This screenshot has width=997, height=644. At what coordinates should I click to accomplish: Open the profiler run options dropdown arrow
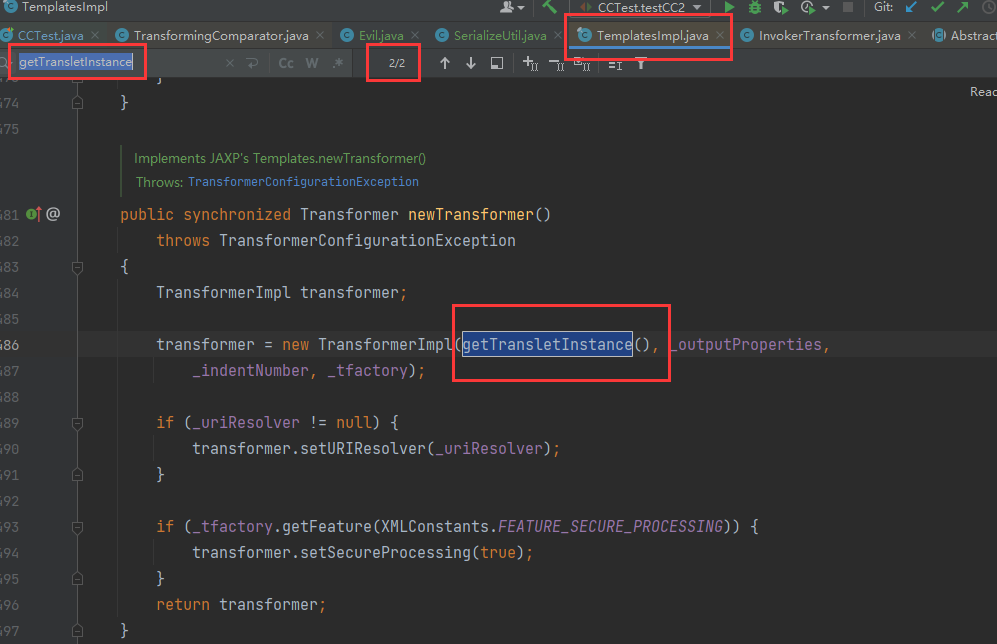click(826, 8)
